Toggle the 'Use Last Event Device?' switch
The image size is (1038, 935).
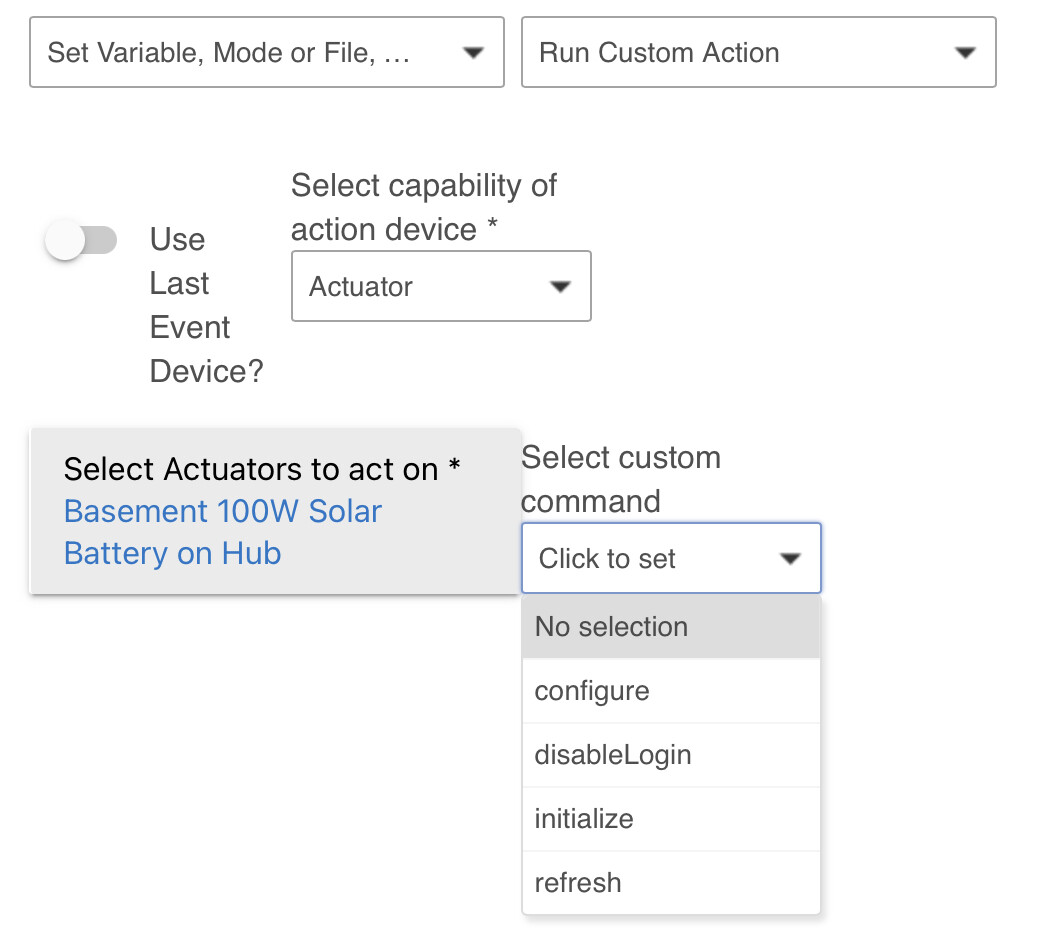[81, 241]
